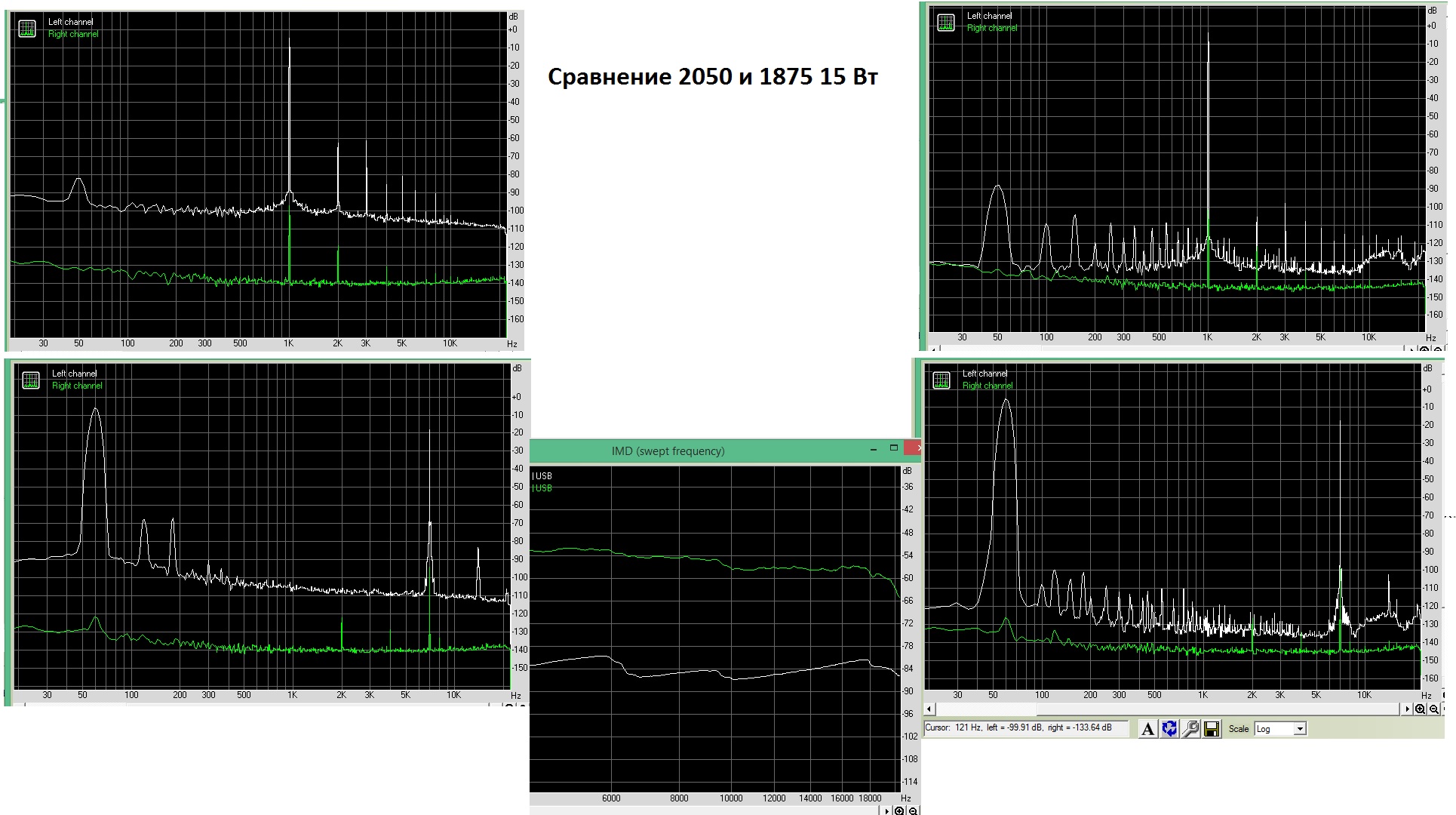Click legend icon in top-left spectrum graph
Screen dimensions: 1456x815
(x=27, y=29)
